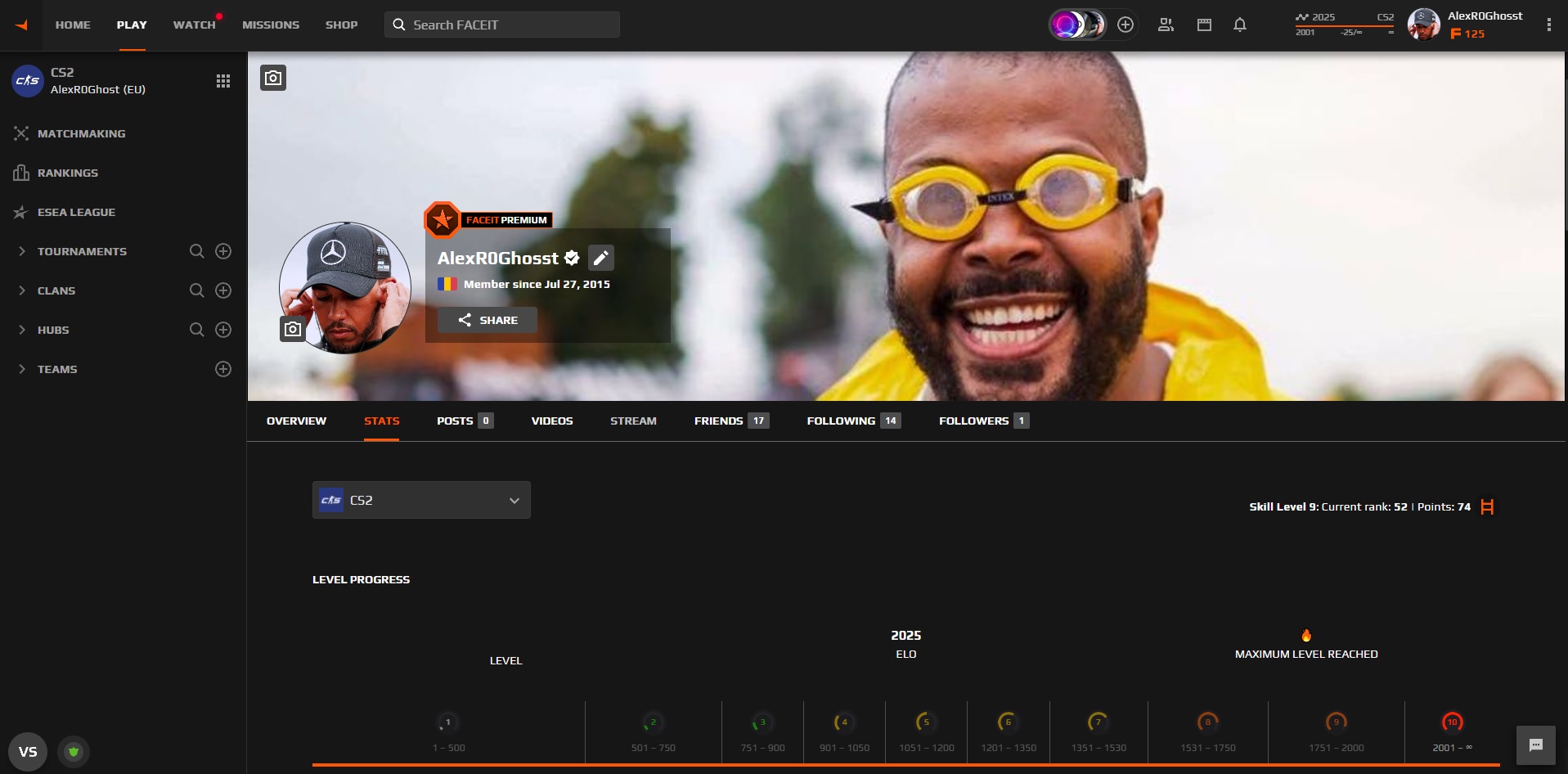
Task: Click the level 9 skill badge icon
Action: [1336, 722]
